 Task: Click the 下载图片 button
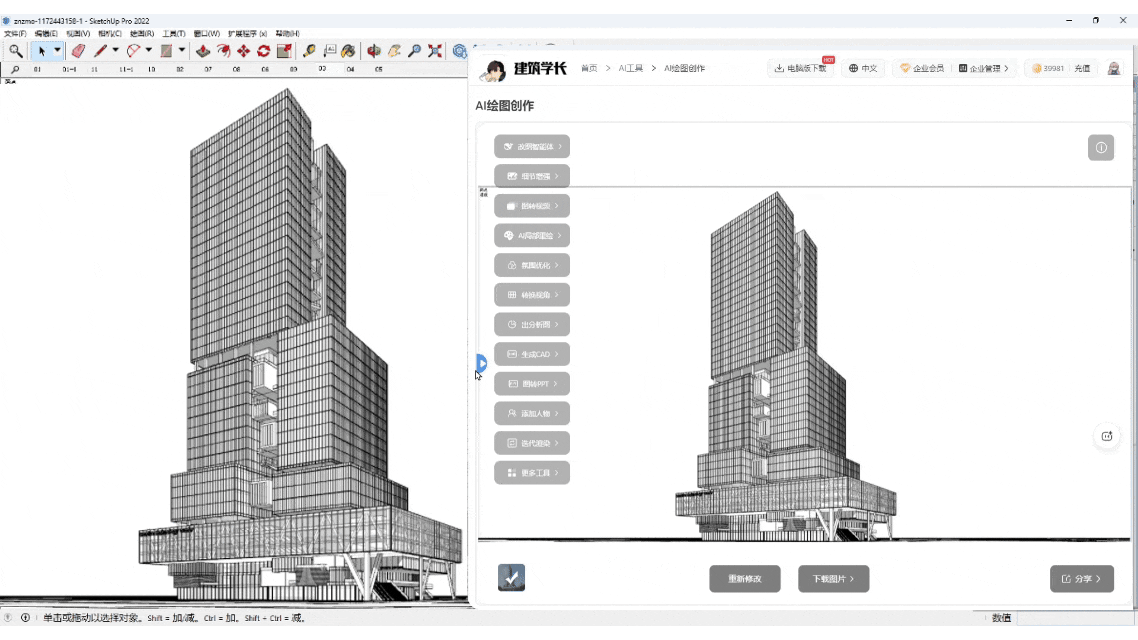[x=833, y=579]
